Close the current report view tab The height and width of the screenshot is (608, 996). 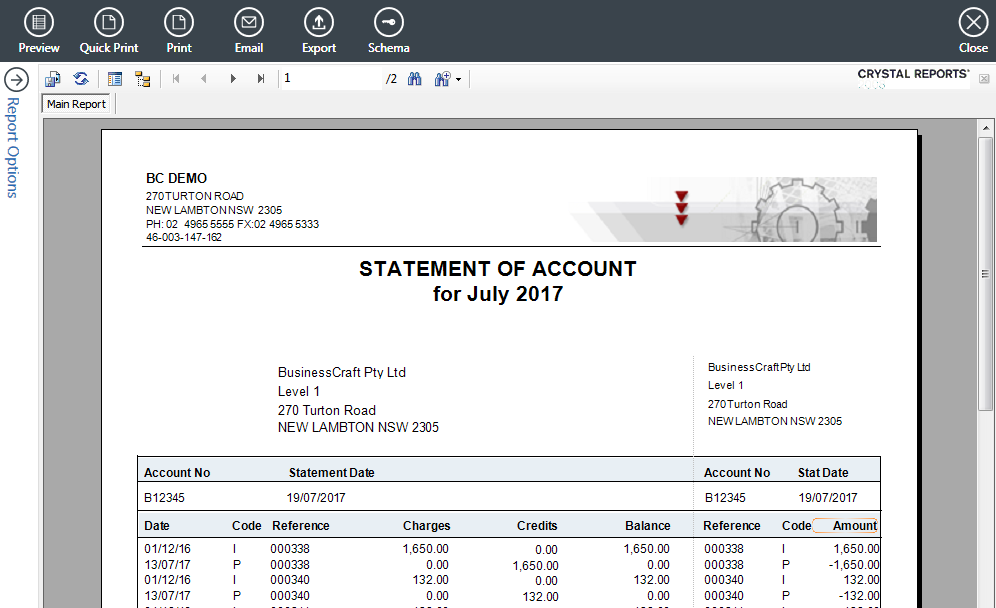click(984, 78)
